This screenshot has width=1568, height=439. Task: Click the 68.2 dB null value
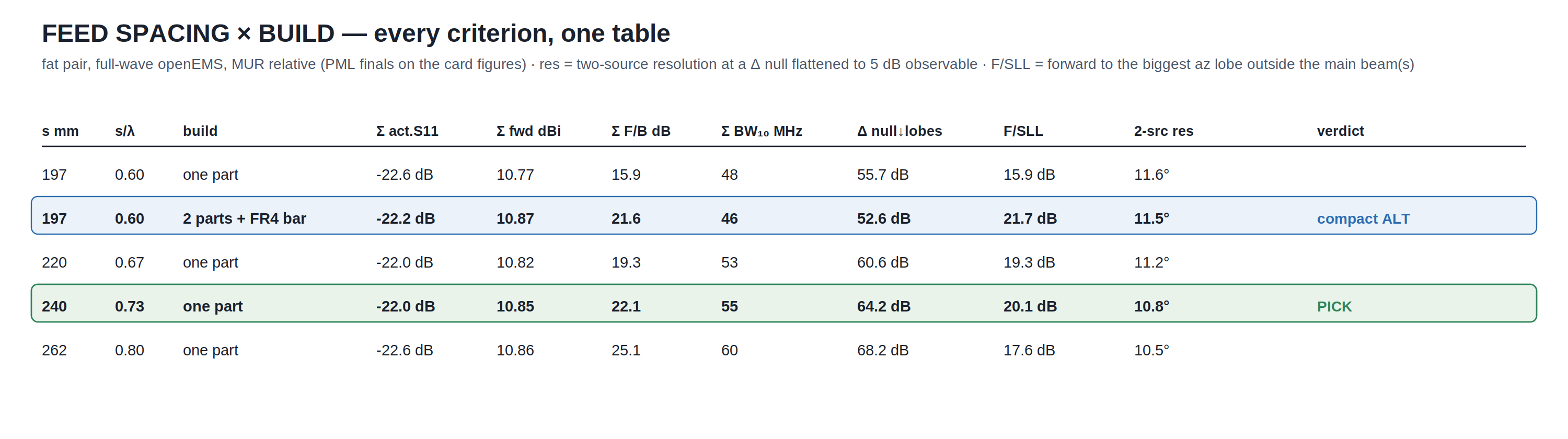[x=882, y=350]
